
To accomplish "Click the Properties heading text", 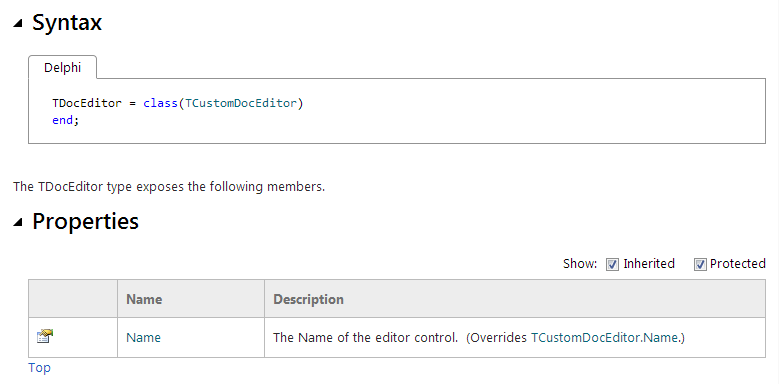I will pyautogui.click(x=85, y=222).
